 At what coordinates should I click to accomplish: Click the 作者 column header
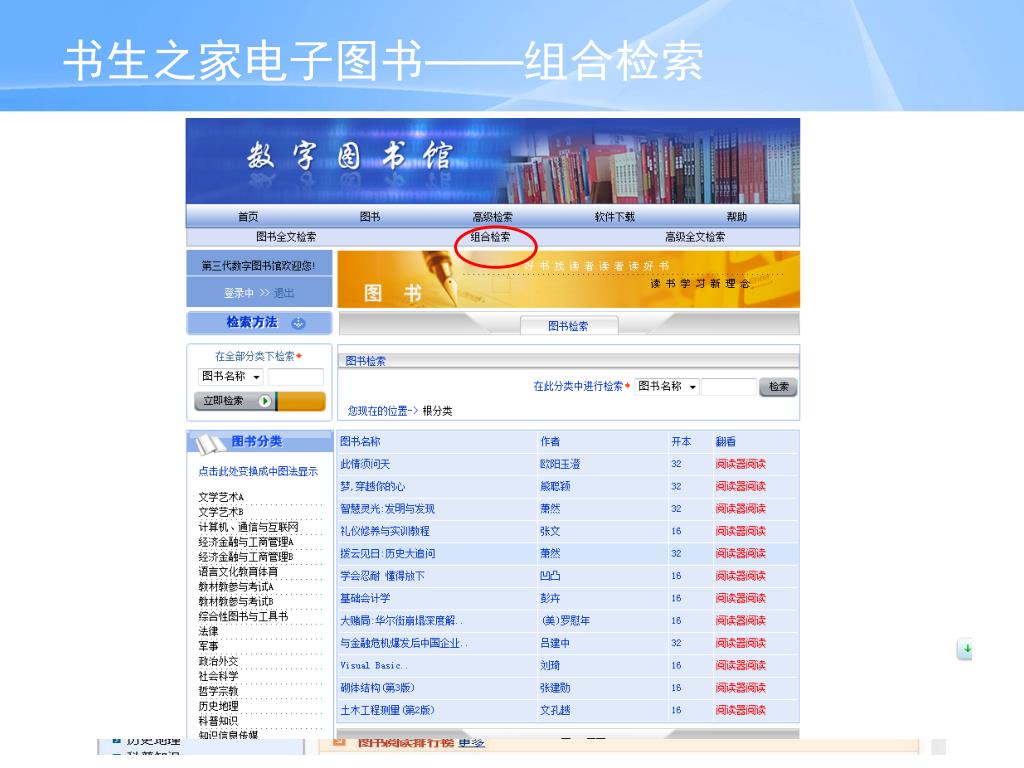tap(550, 441)
